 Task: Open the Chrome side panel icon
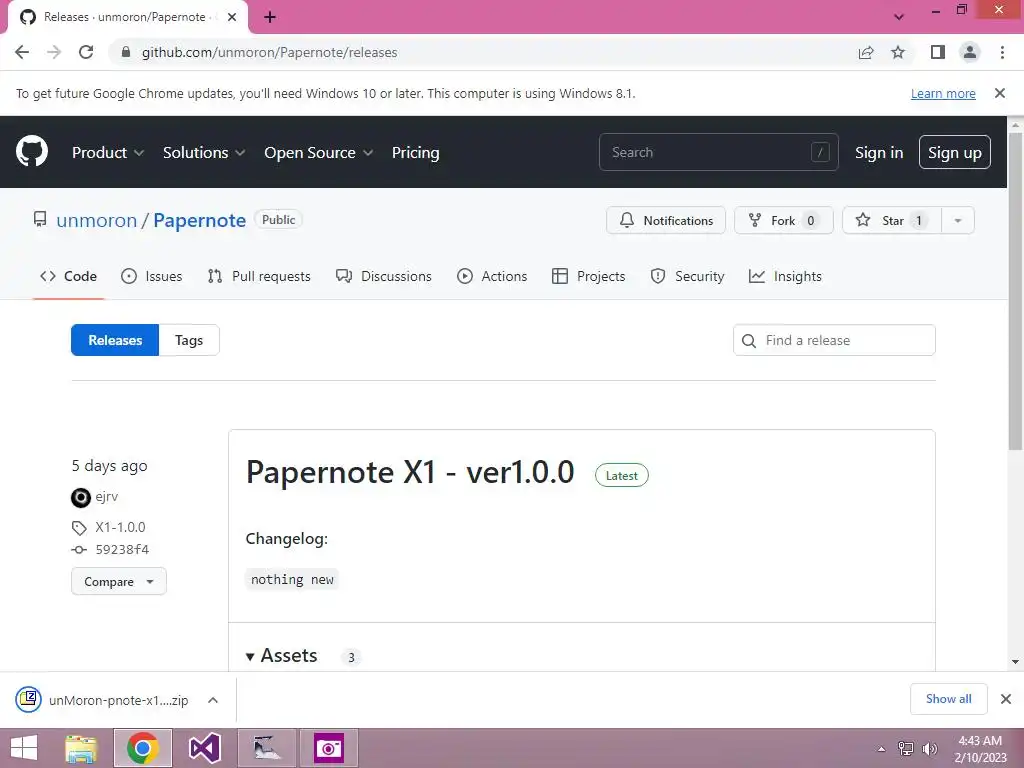click(x=938, y=52)
